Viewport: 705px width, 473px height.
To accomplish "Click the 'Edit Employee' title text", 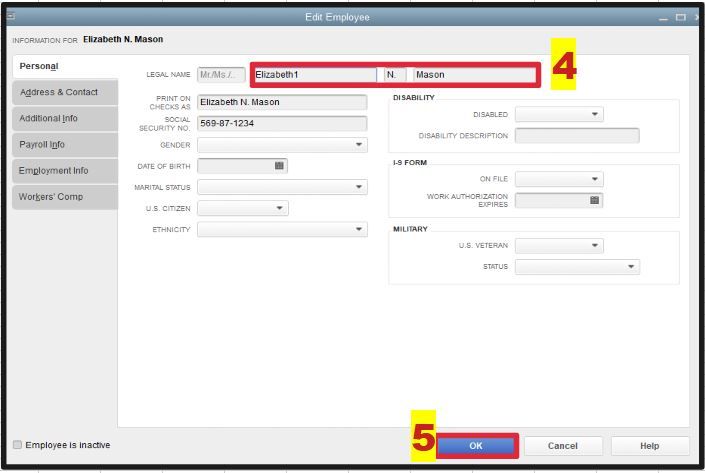I will pyautogui.click(x=337, y=17).
